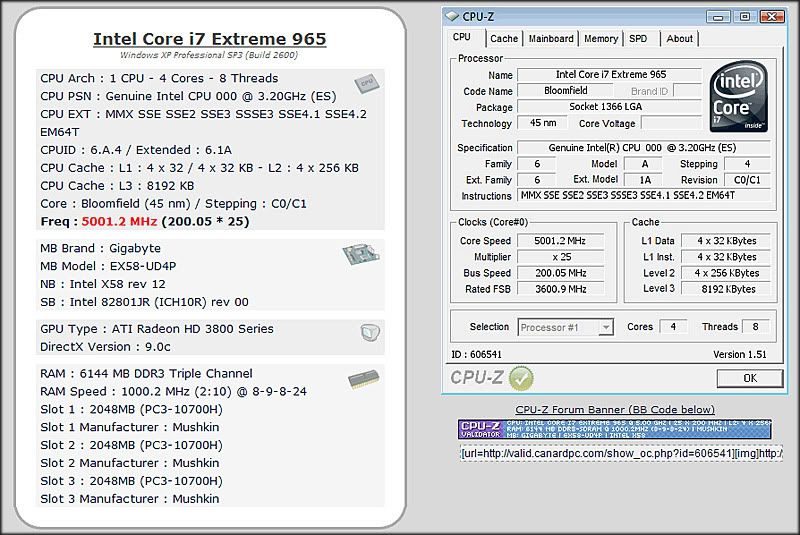The width and height of the screenshot is (800, 535).
Task: Click the CPU chip icon in report
Action: pos(367,83)
